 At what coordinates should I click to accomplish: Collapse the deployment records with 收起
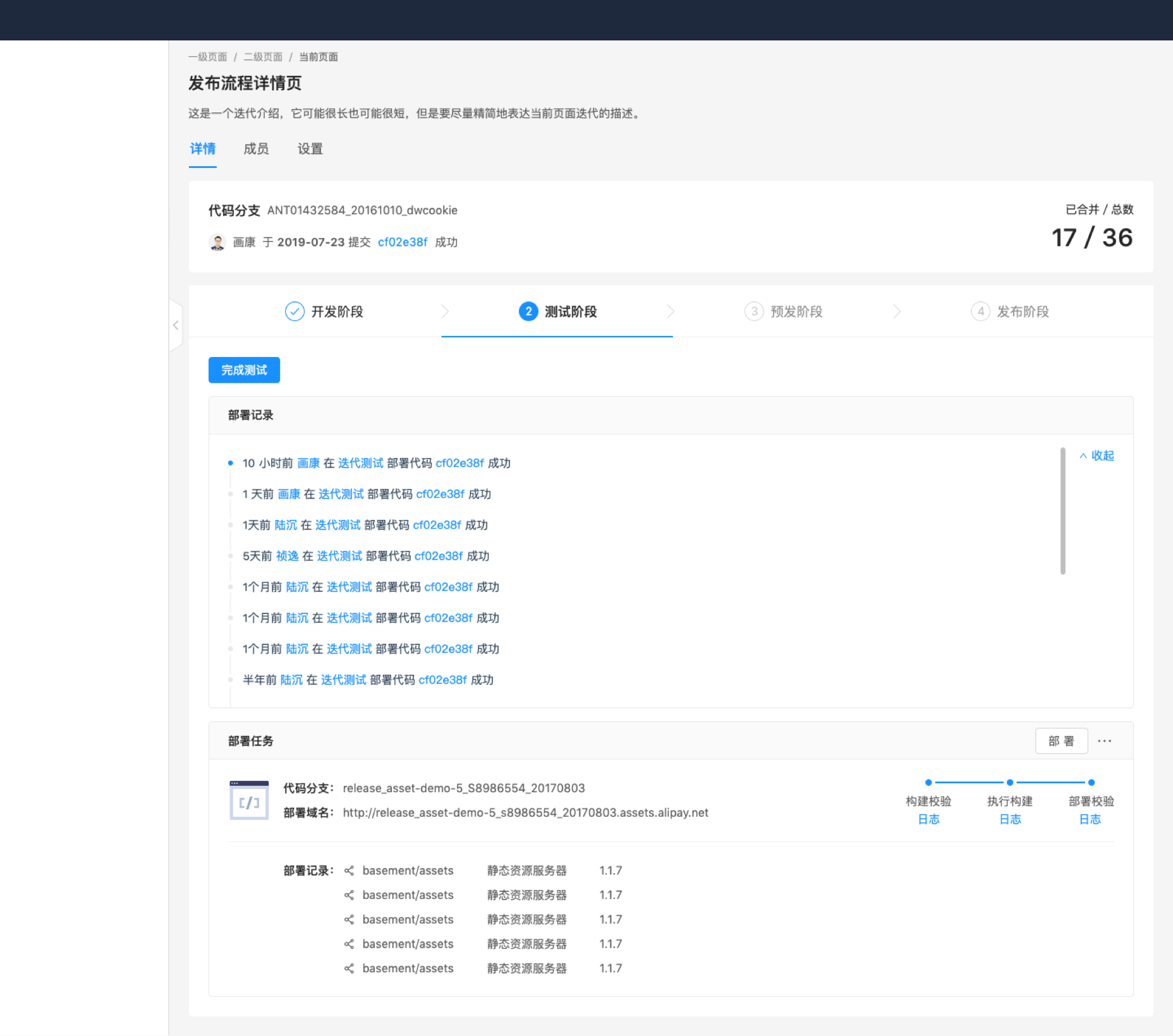coord(1097,455)
